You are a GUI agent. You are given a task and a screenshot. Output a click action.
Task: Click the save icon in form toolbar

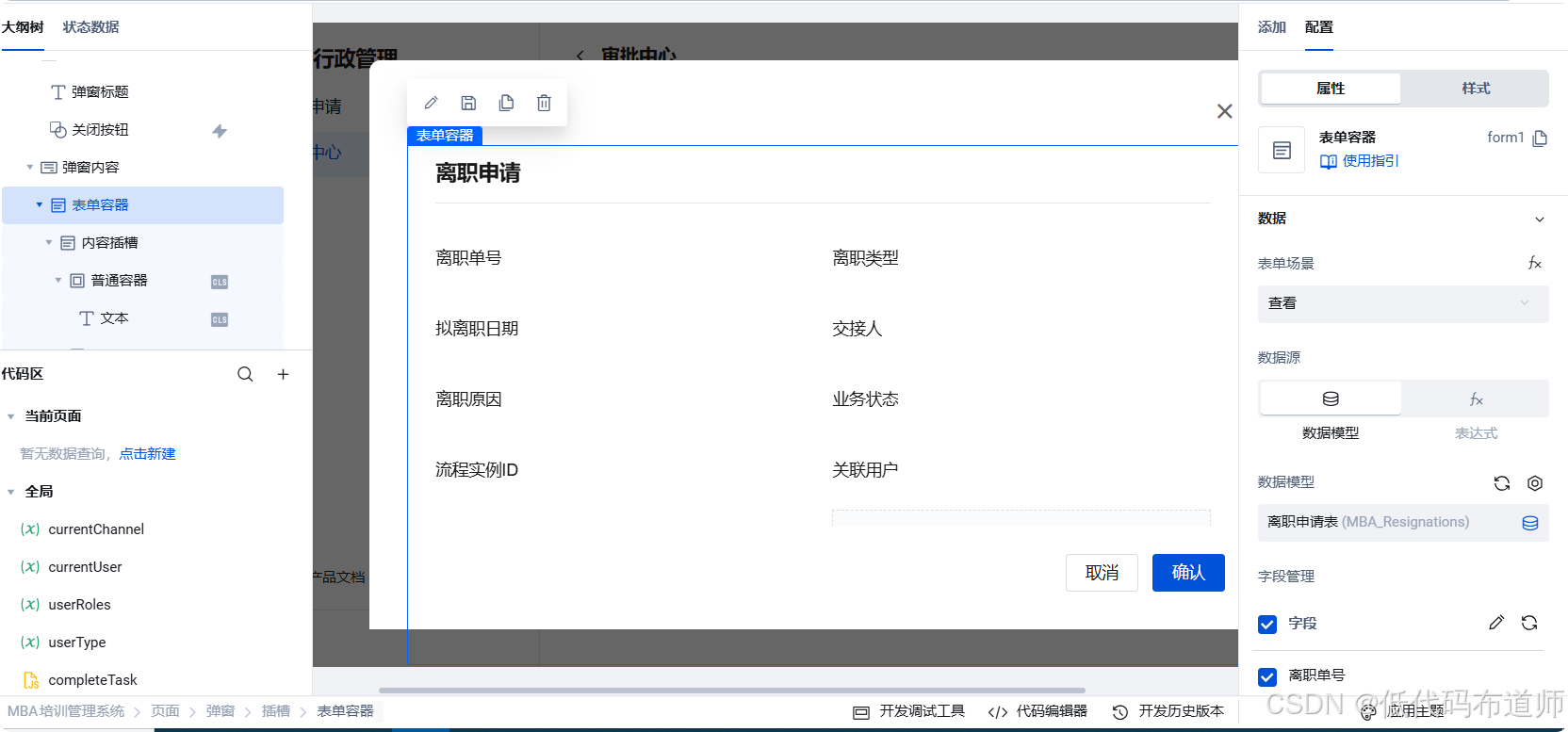pos(468,103)
